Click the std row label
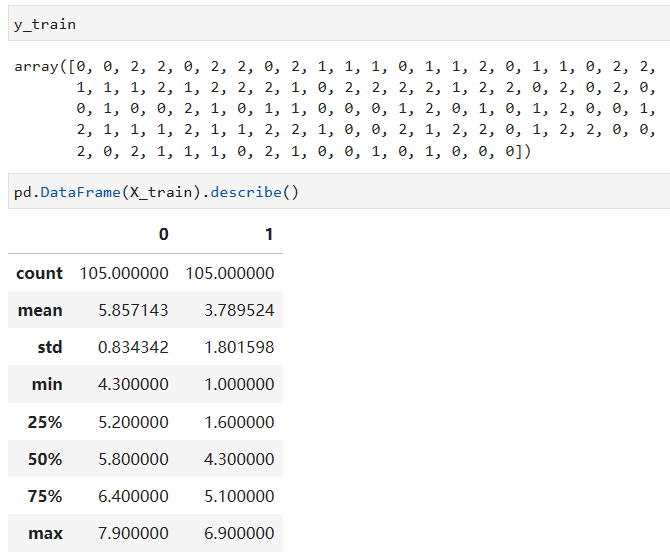 [x=50, y=347]
